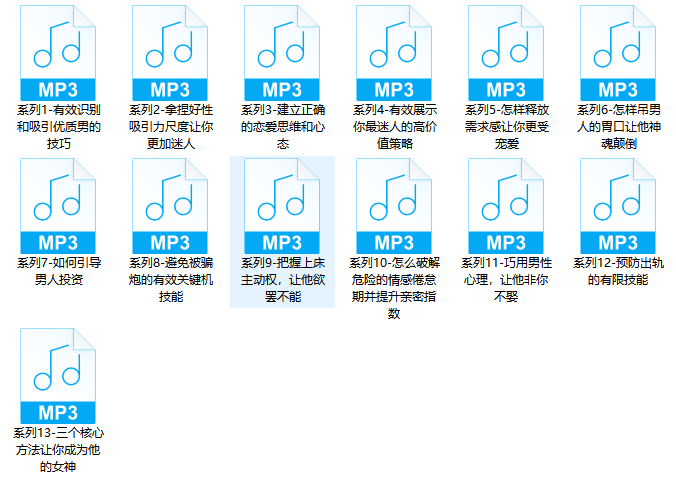Click the file name 系列13-三个核心方法让你成为他的女神
Viewport: 676px width, 494px height.
point(58,450)
